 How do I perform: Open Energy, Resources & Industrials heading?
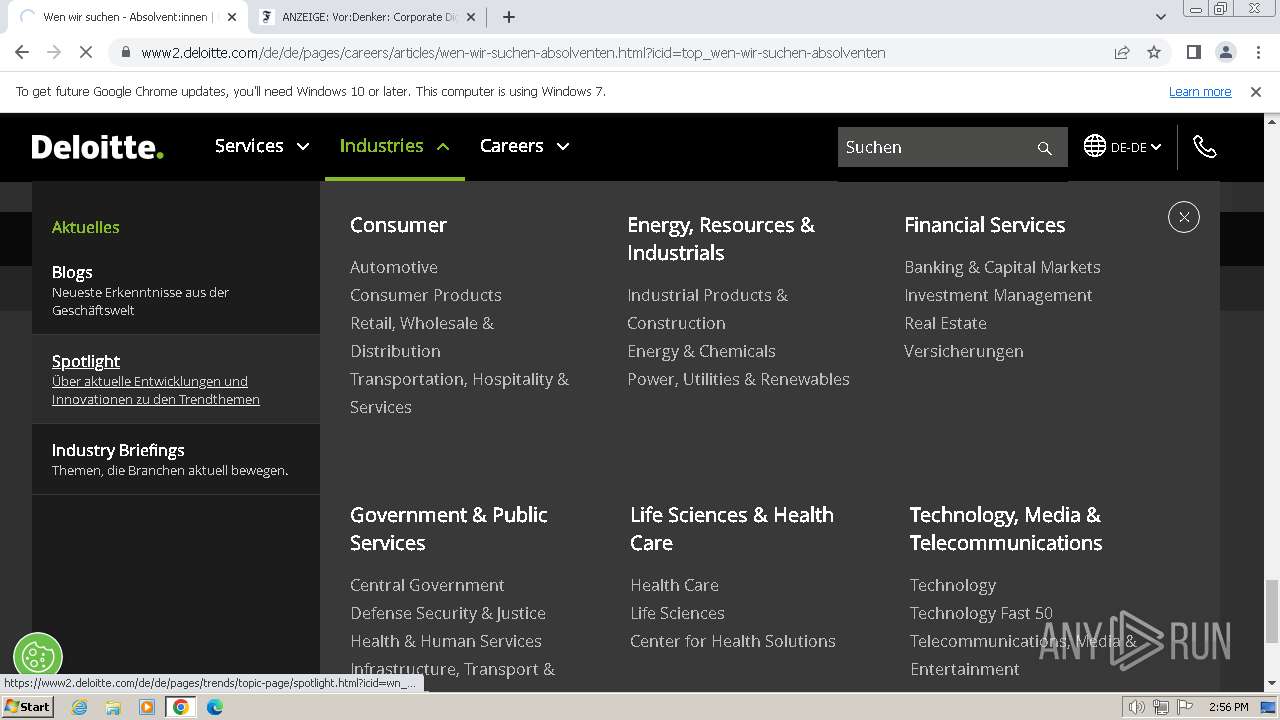pos(721,239)
